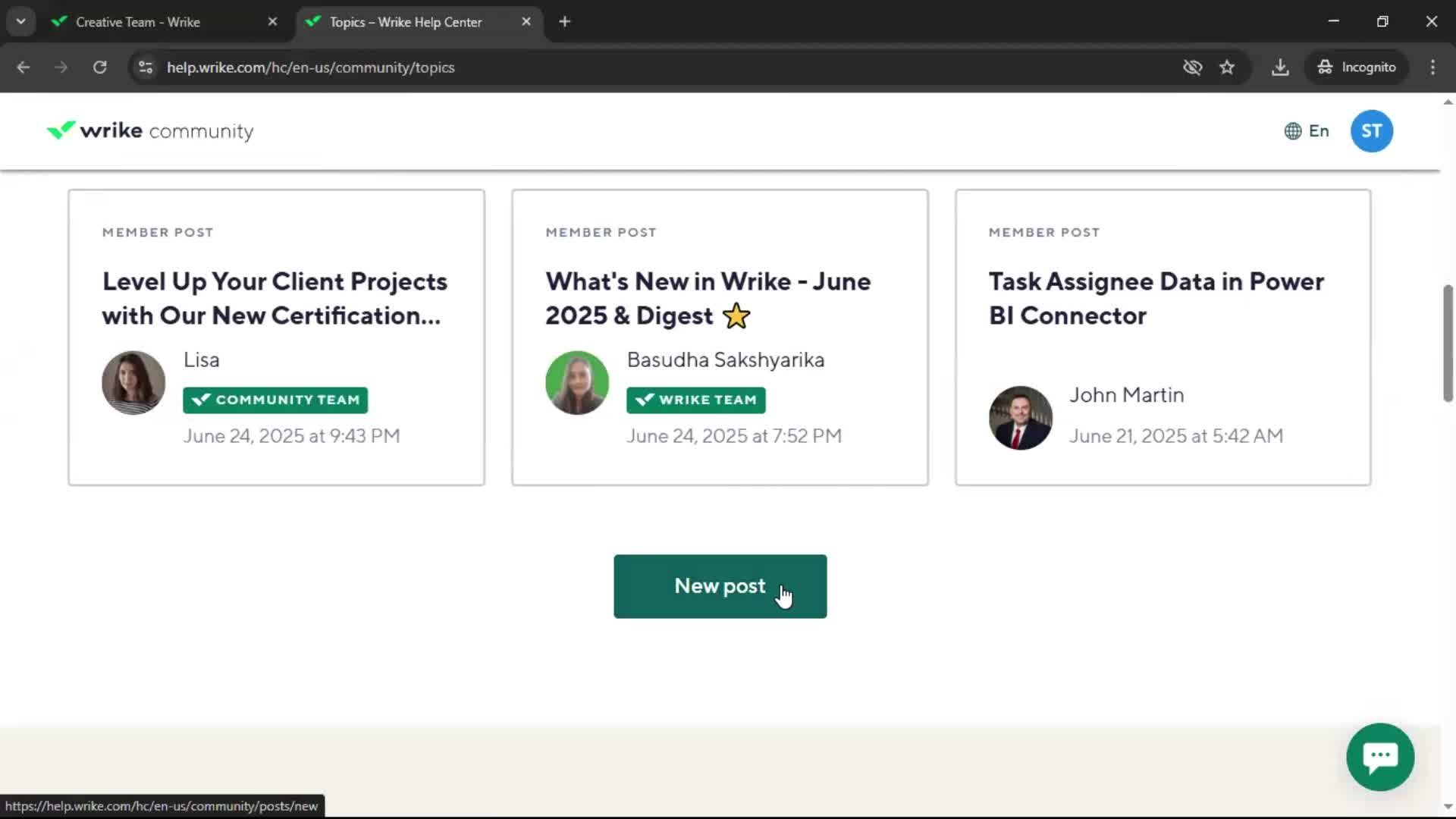1456x819 pixels.
Task: Click the globe language icon
Action: (1293, 131)
